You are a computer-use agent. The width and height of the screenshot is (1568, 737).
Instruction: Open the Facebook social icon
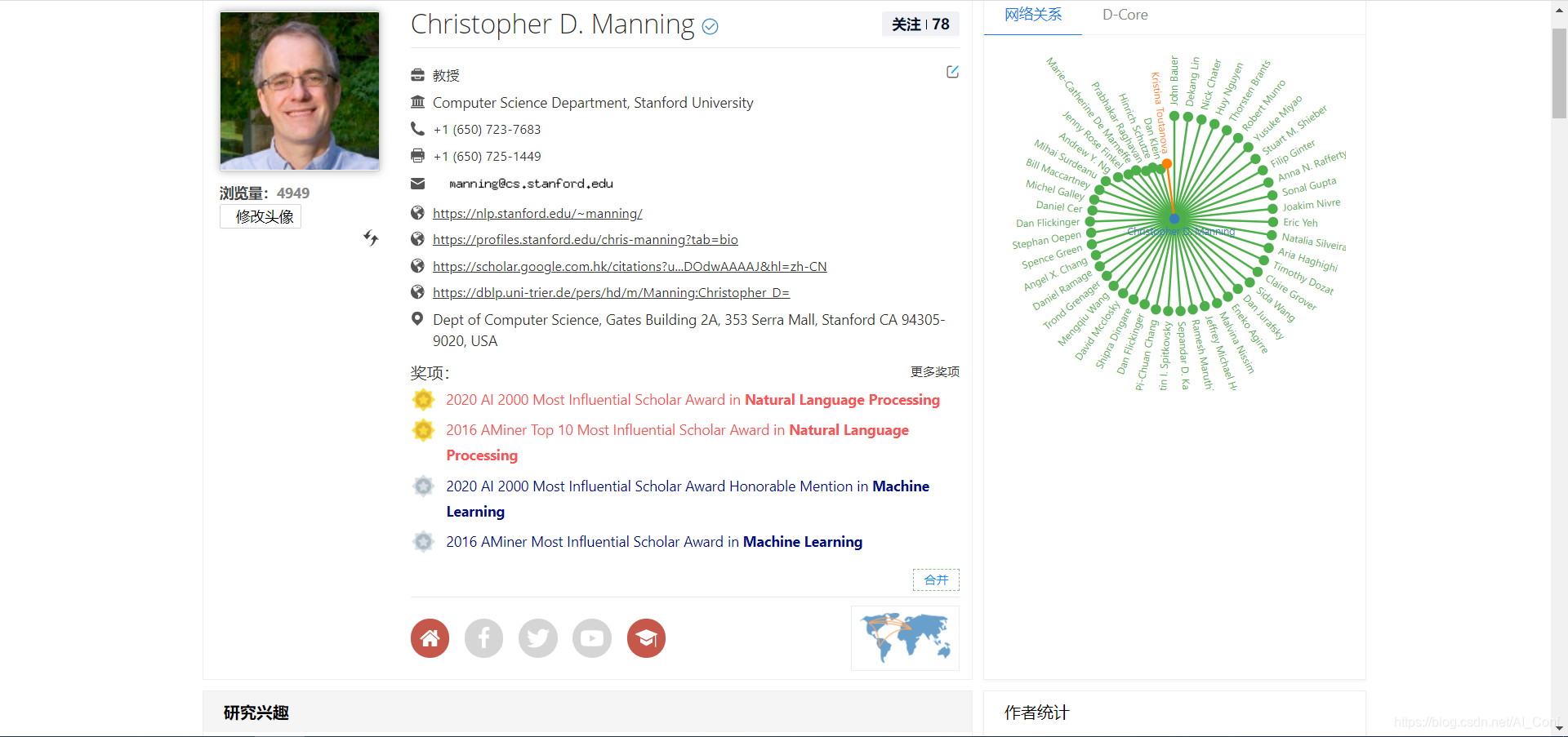(483, 638)
